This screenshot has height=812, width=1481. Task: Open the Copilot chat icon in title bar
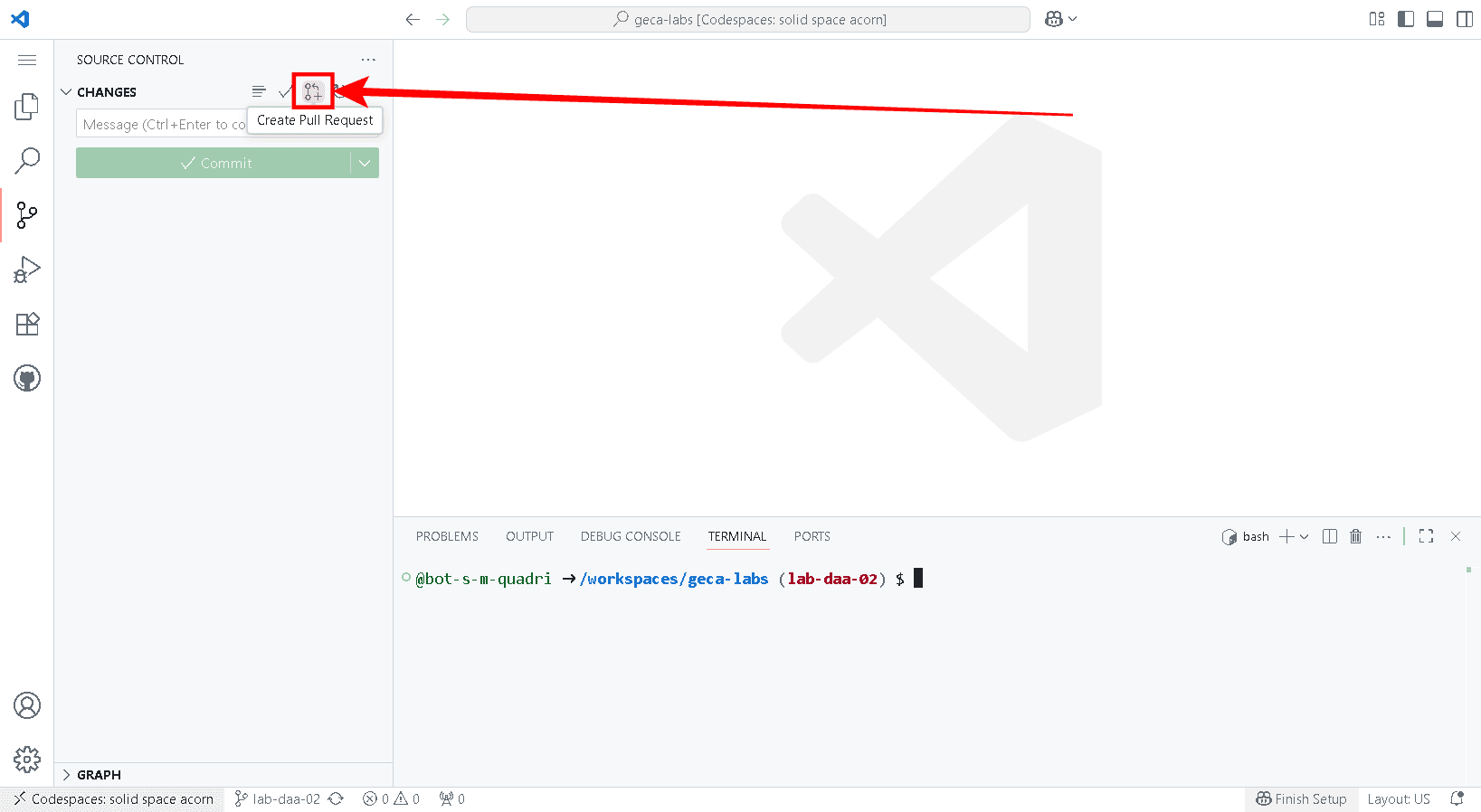click(x=1053, y=19)
